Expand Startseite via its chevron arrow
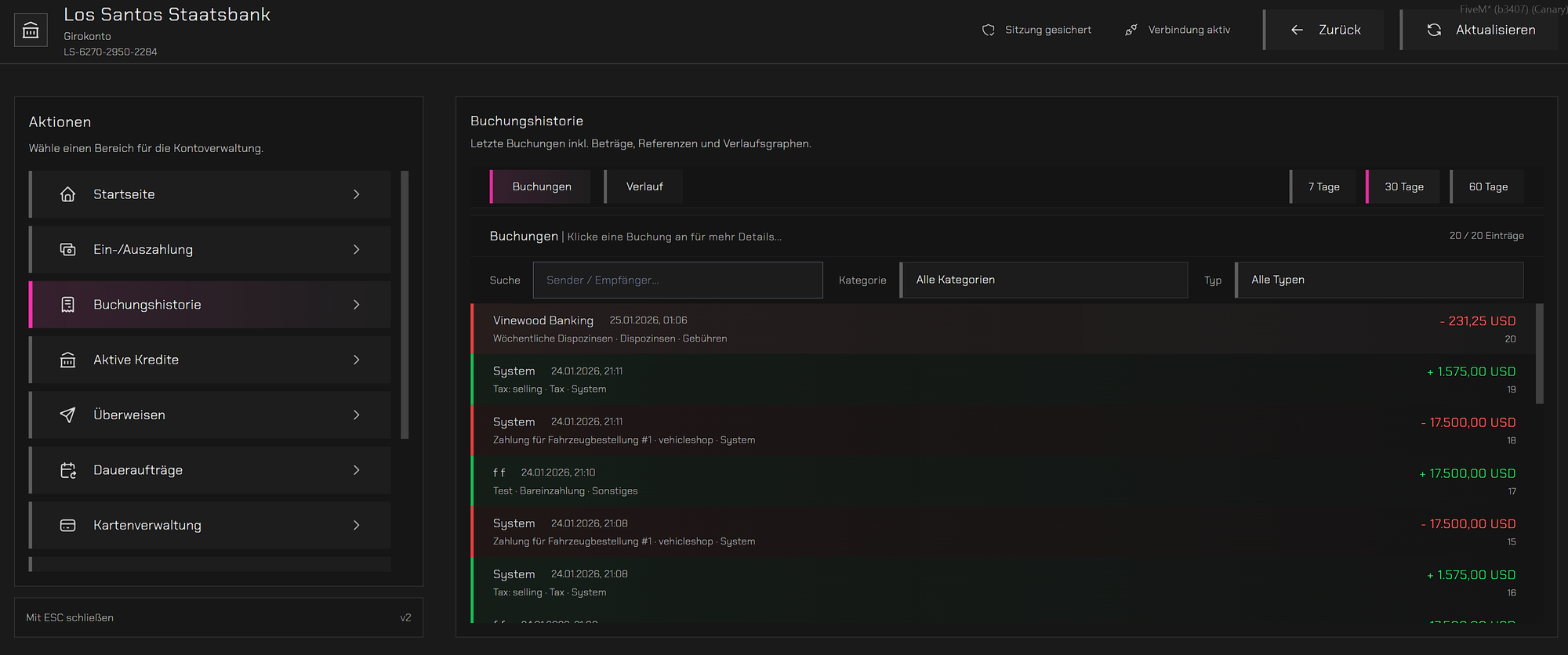 click(357, 194)
